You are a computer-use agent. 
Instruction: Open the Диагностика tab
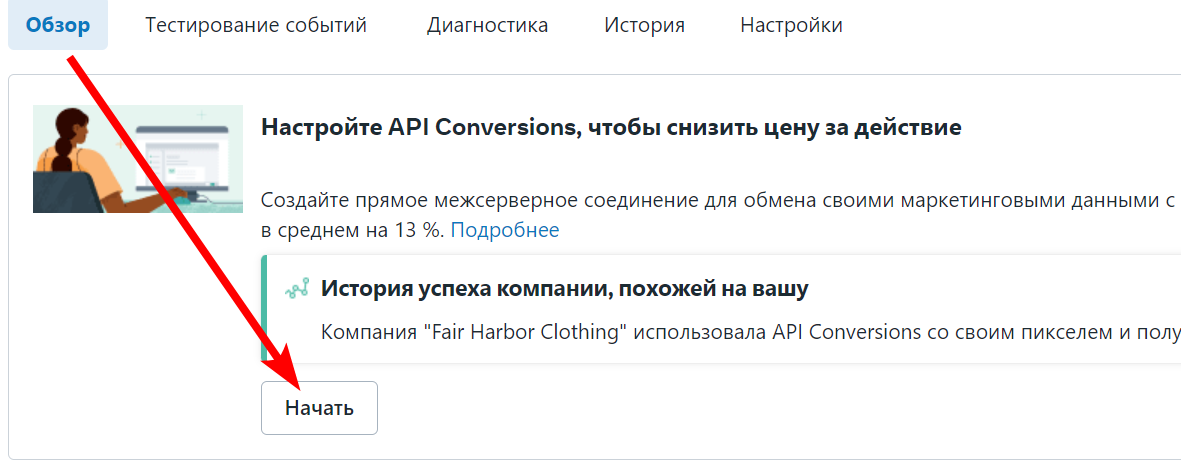487,25
